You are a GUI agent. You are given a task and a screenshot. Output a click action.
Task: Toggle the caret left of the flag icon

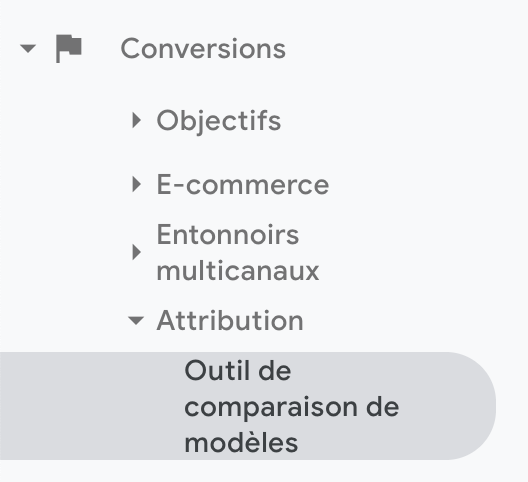[x=28, y=49]
